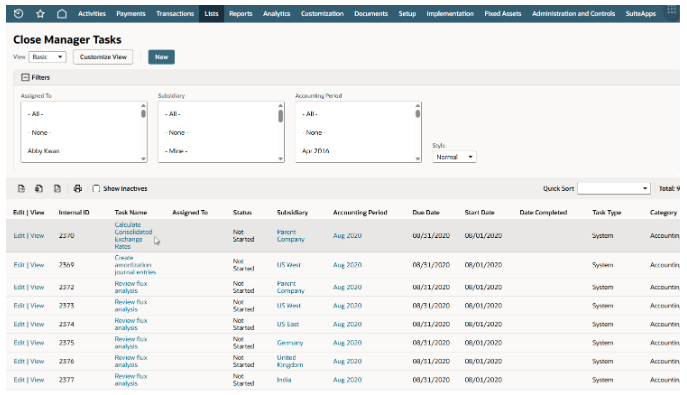Click the New button
Screen dimensions: 687x395
161,57
